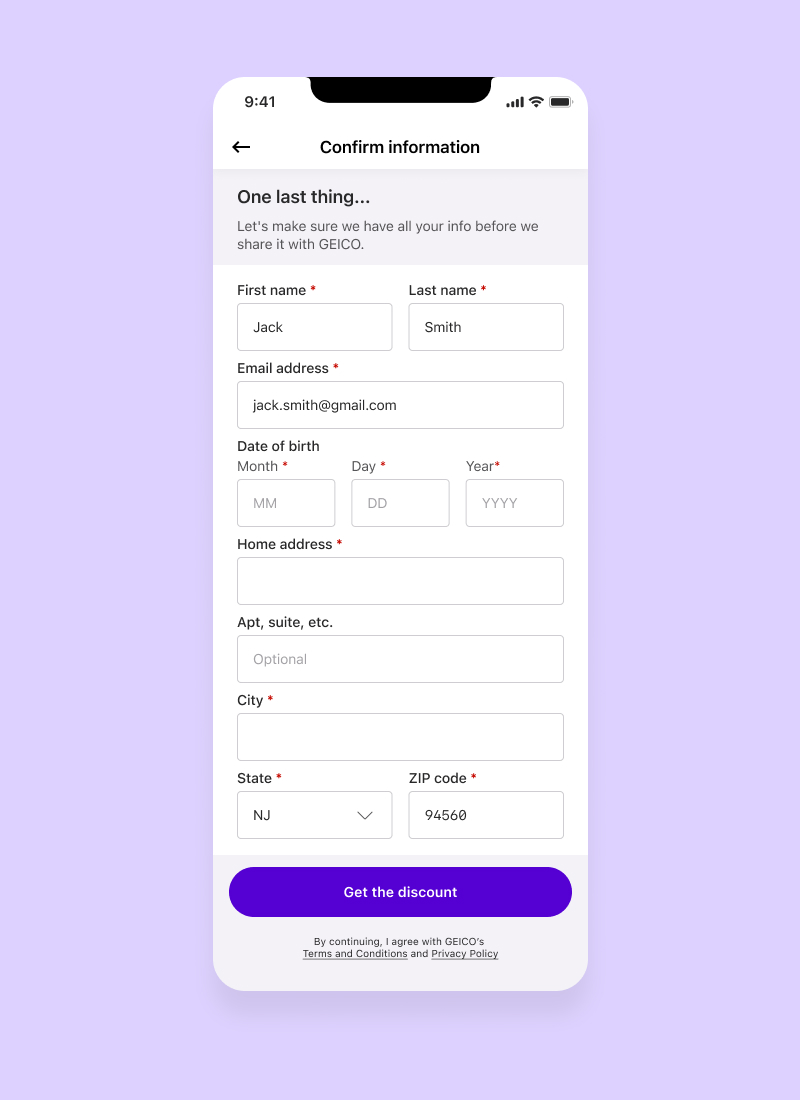Focus the City input field
The height and width of the screenshot is (1100, 800).
coord(400,737)
